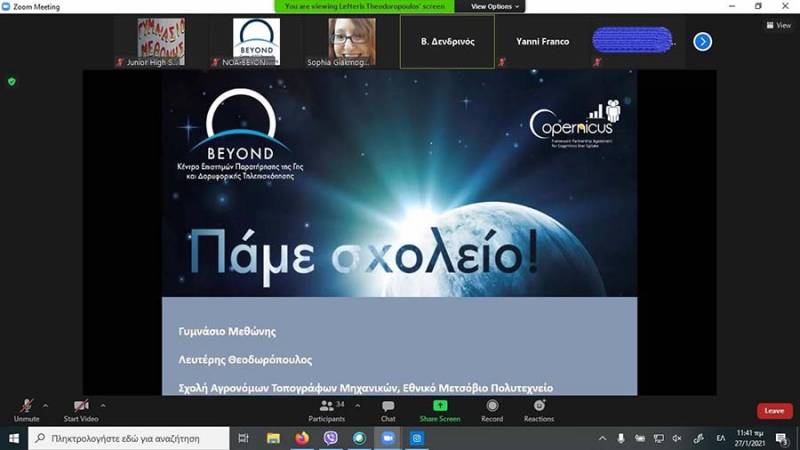Open the Chat panel
This screenshot has height=450, width=800.
tap(388, 408)
